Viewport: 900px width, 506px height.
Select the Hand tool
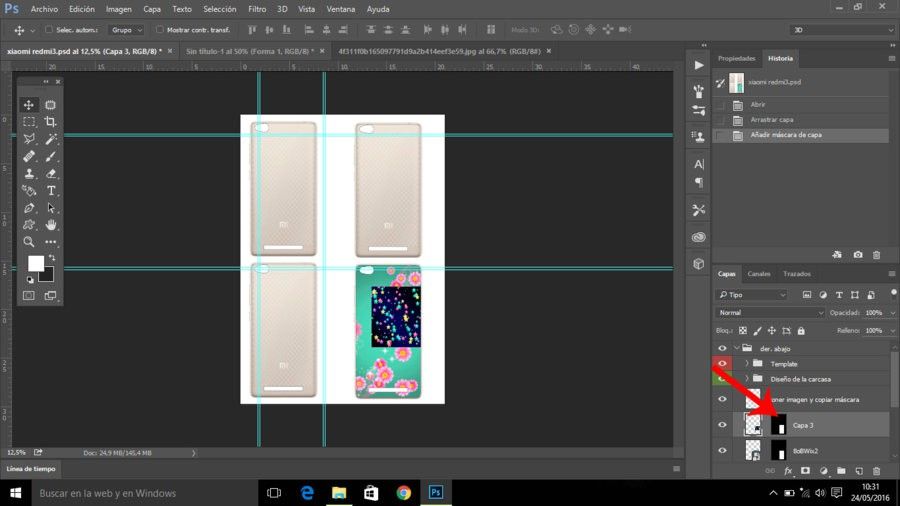click(51, 225)
